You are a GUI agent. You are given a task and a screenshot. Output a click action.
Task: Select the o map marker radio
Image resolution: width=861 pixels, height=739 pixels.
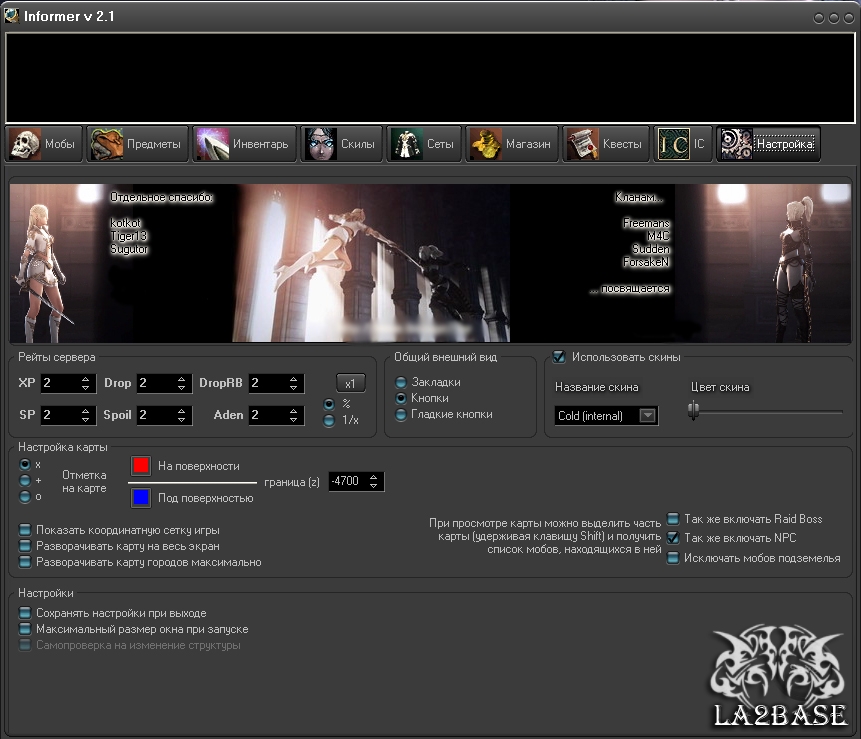pyautogui.click(x=25, y=497)
